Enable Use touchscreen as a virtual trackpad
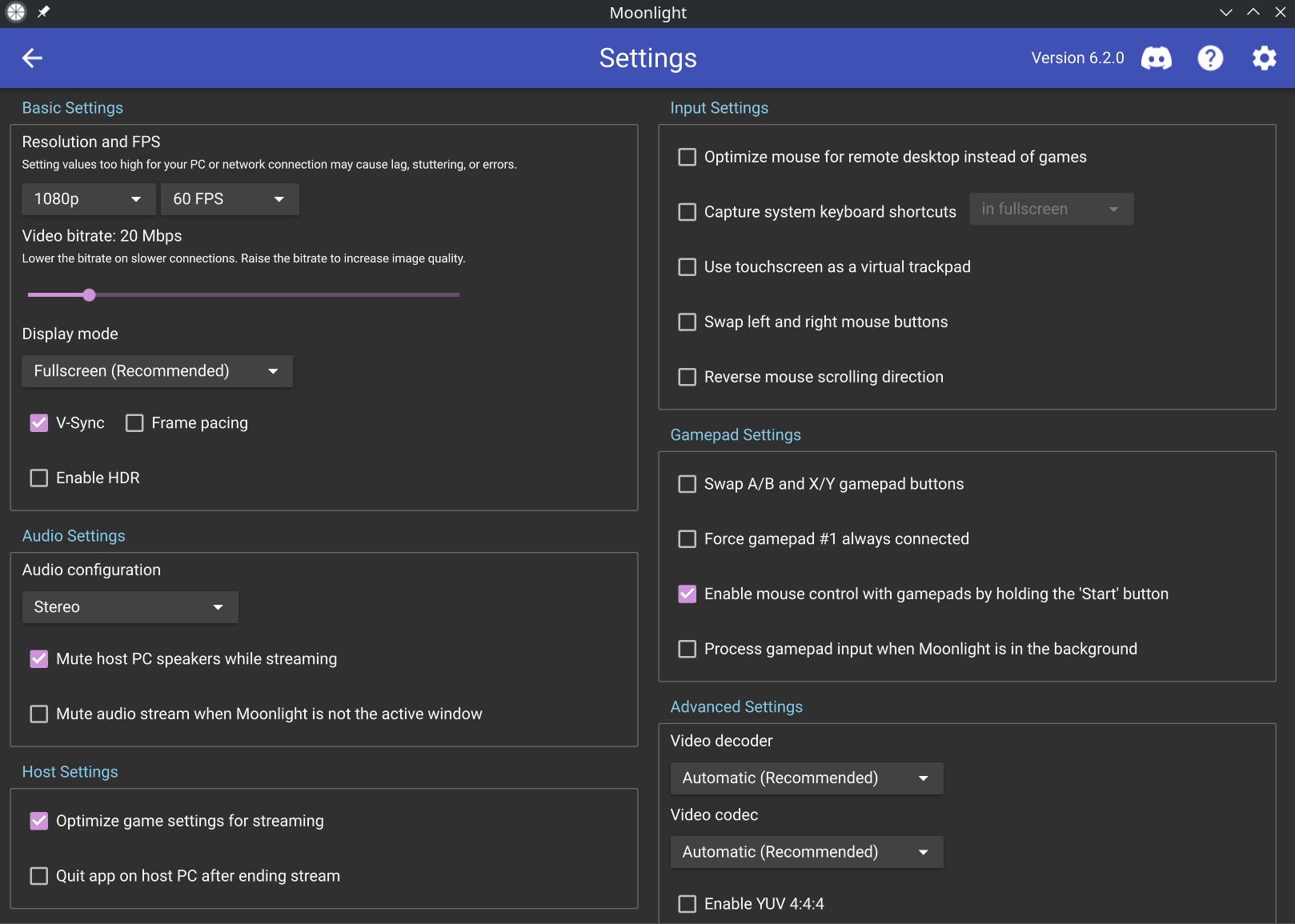 pos(688,267)
